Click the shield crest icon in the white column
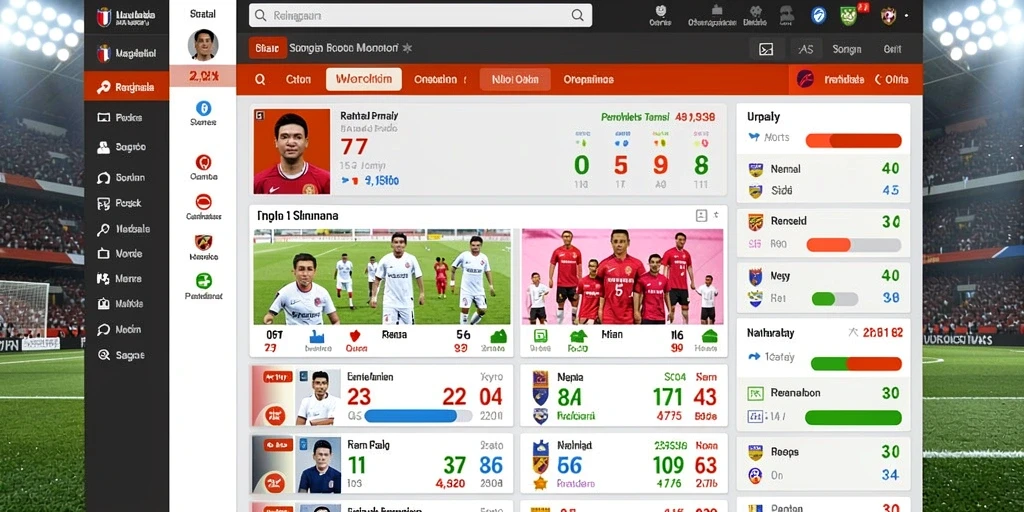This screenshot has width=1024, height=512. (x=203, y=242)
